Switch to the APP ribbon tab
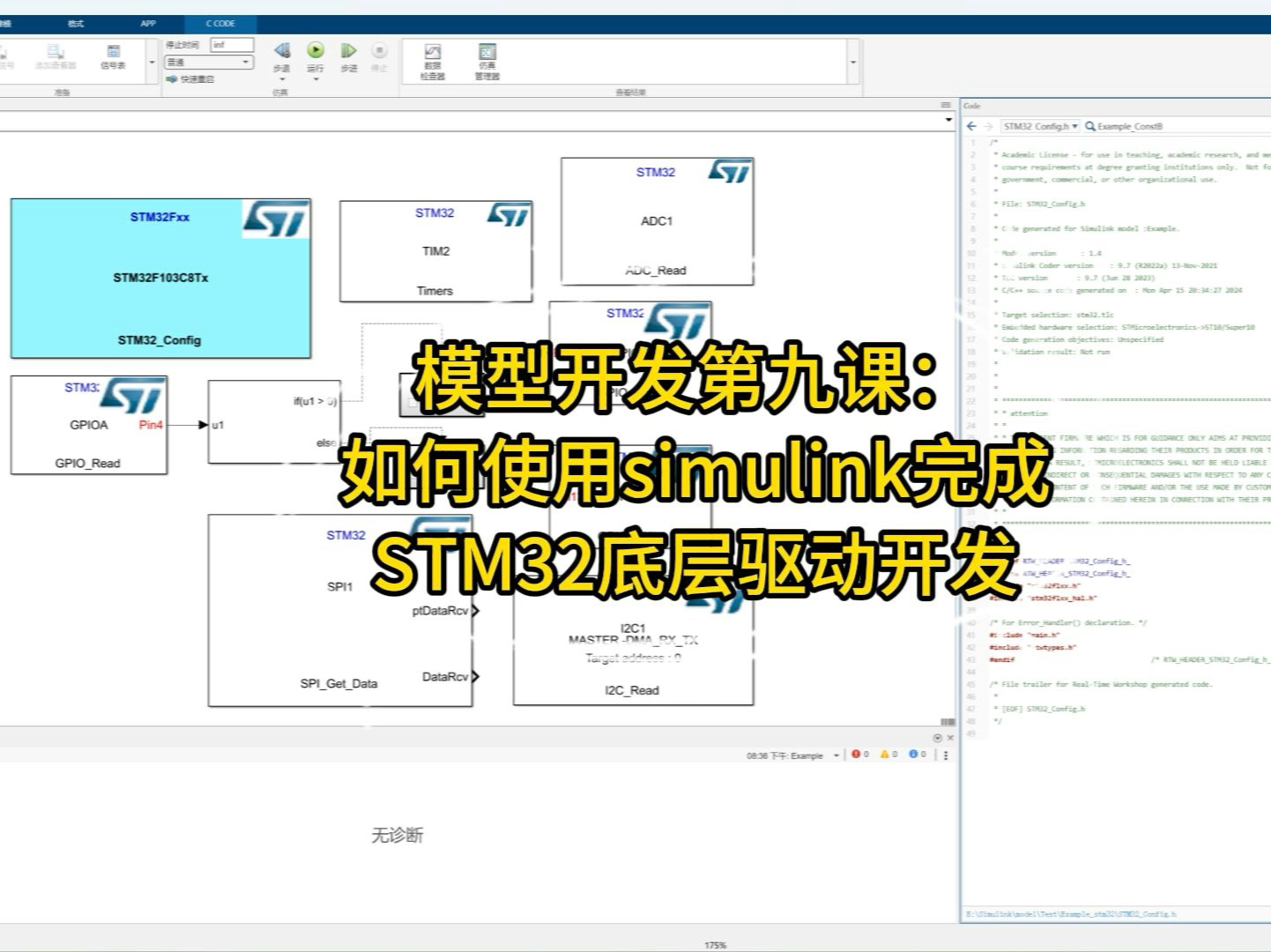Image resolution: width=1271 pixels, height=952 pixels. coord(148,24)
